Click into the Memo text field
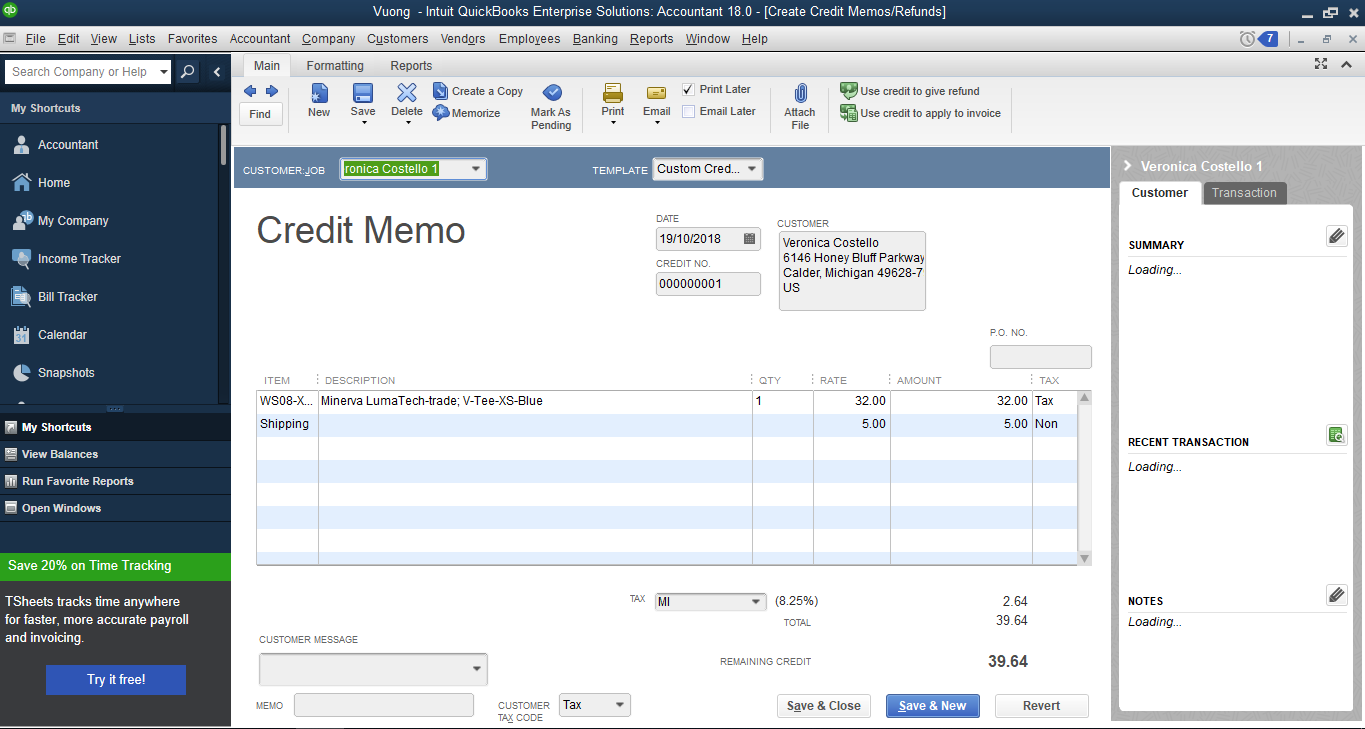Screen dimensions: 1365x729 pyautogui.click(x=383, y=706)
